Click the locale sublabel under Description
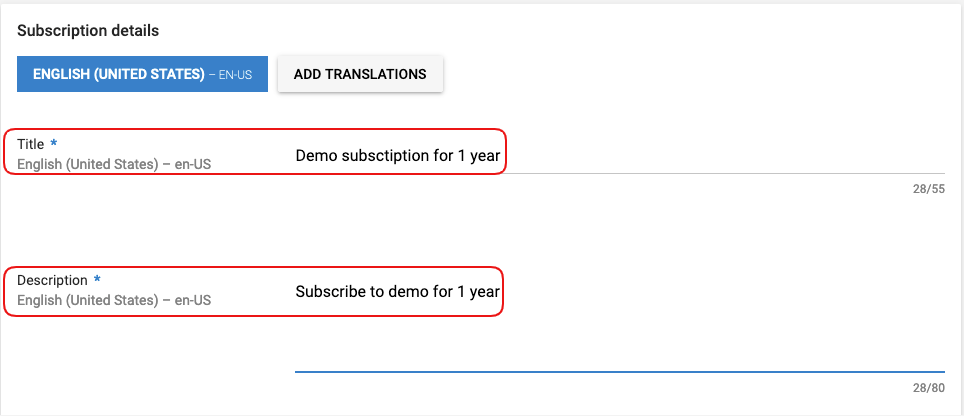Viewport: 964px width, 417px height. tap(114, 300)
